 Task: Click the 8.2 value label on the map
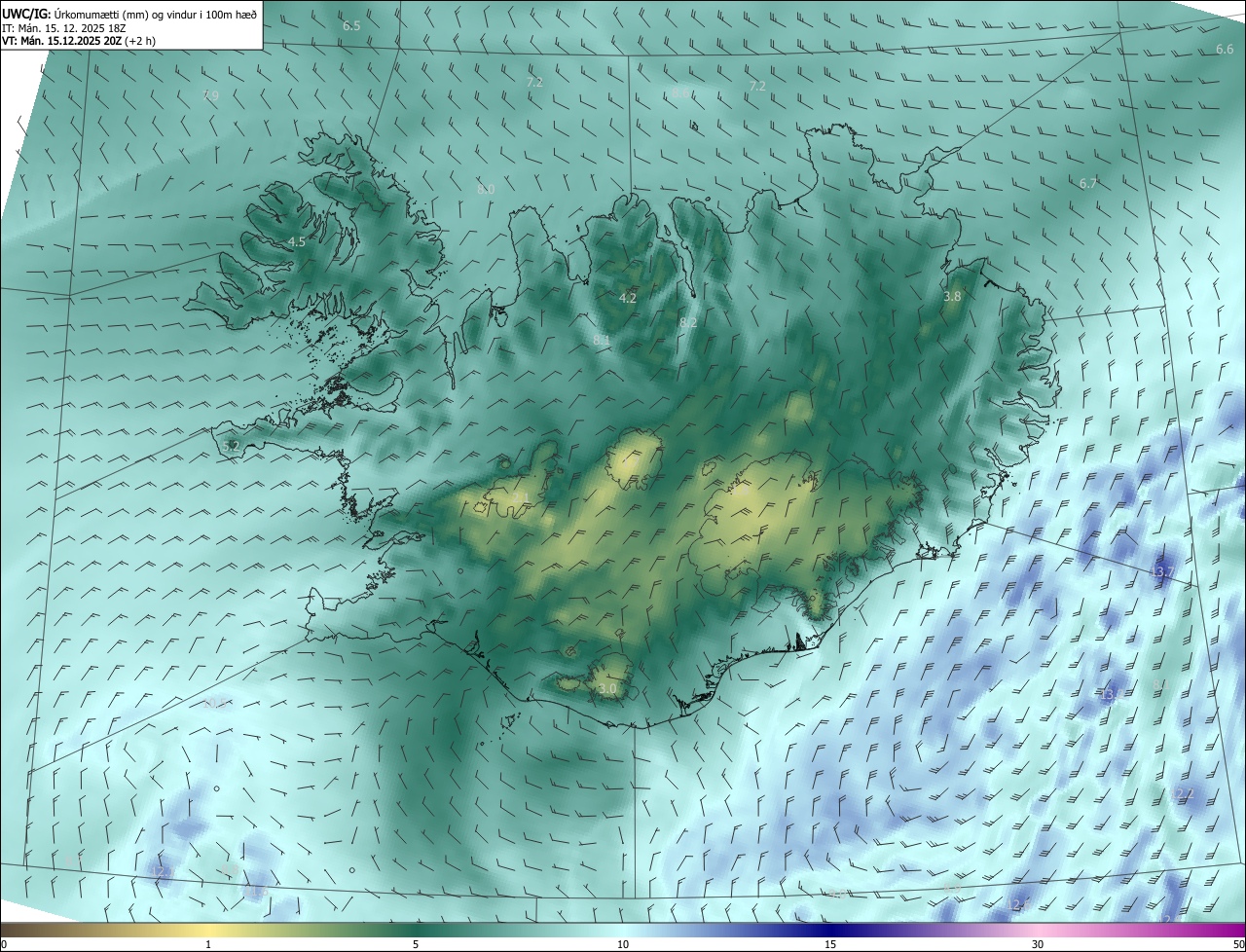(x=688, y=322)
